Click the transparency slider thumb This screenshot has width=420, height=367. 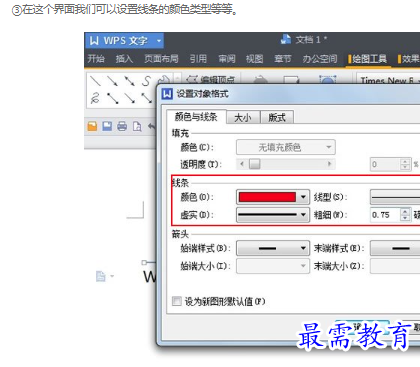(x=255, y=164)
